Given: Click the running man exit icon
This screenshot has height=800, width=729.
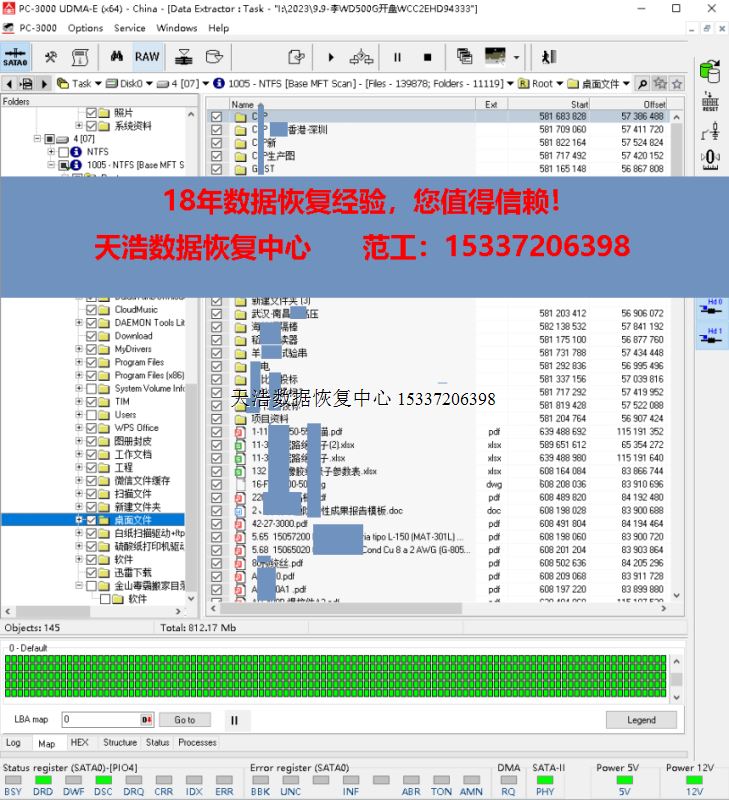Looking at the screenshot, I should 549,57.
